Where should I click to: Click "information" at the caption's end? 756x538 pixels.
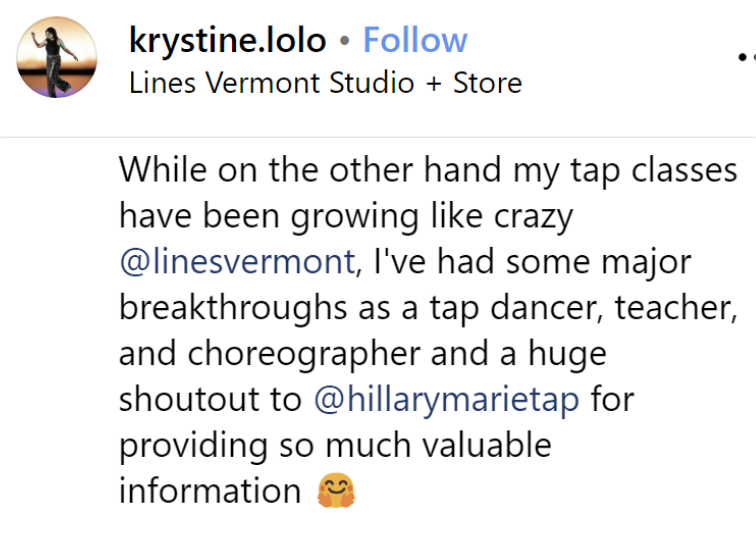click(x=210, y=491)
